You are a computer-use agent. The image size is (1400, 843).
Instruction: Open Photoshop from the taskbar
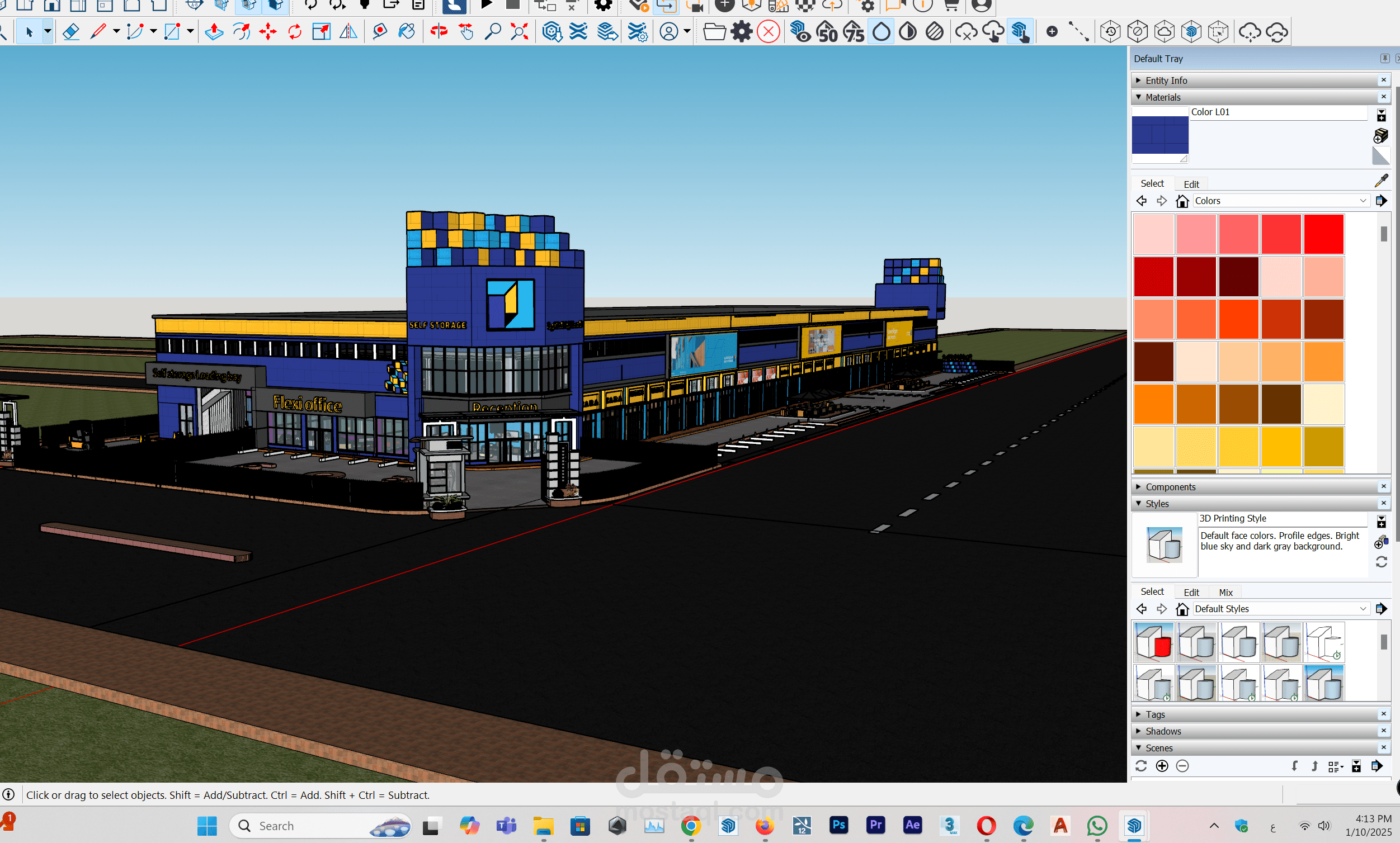[x=838, y=825]
